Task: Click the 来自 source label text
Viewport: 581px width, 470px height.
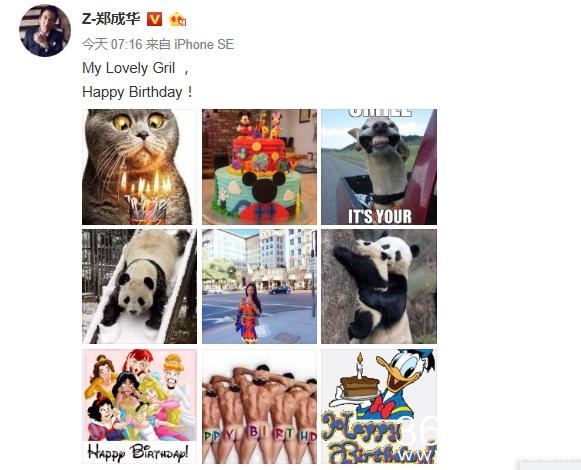Action: (158, 44)
